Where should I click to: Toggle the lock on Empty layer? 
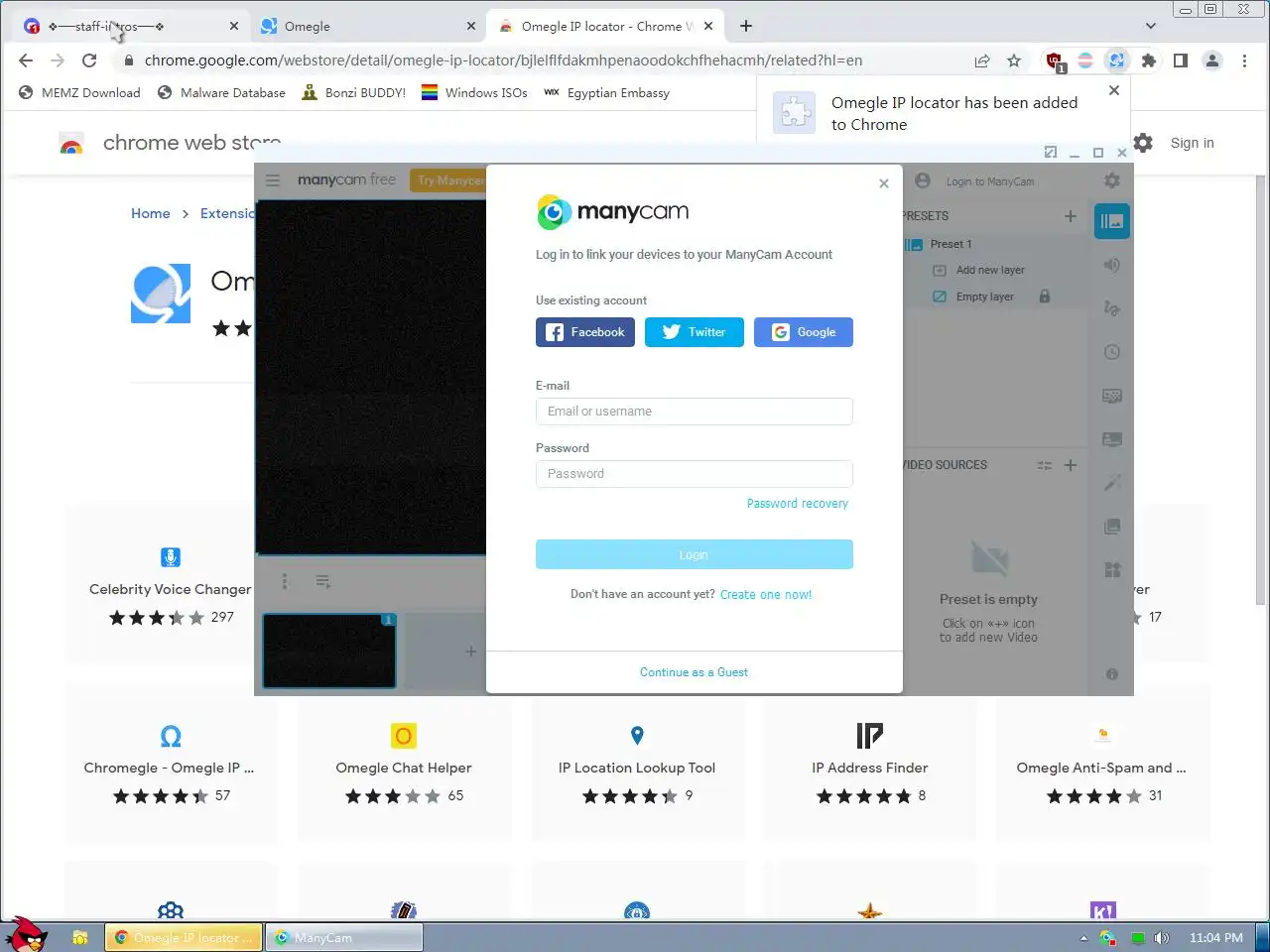pos(1045,297)
